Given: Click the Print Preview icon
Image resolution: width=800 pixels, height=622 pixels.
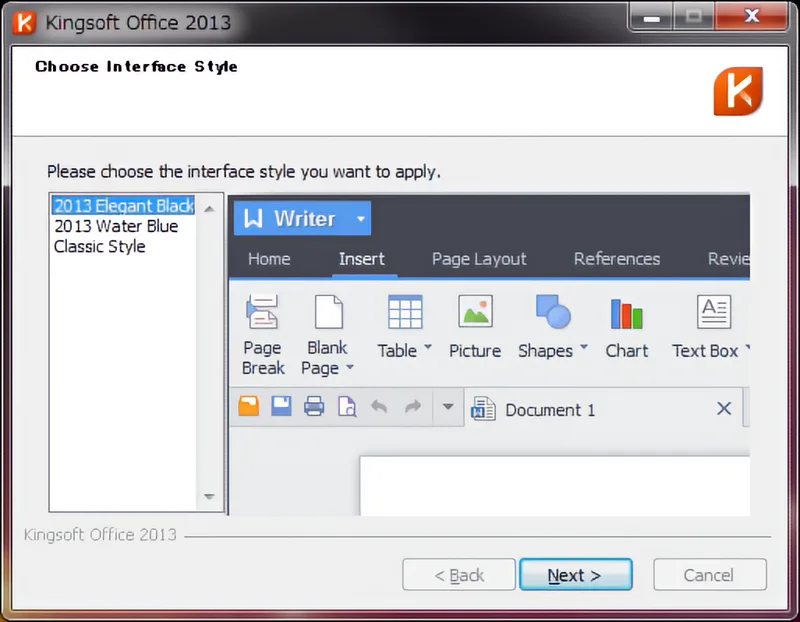Looking at the screenshot, I should coord(347,407).
